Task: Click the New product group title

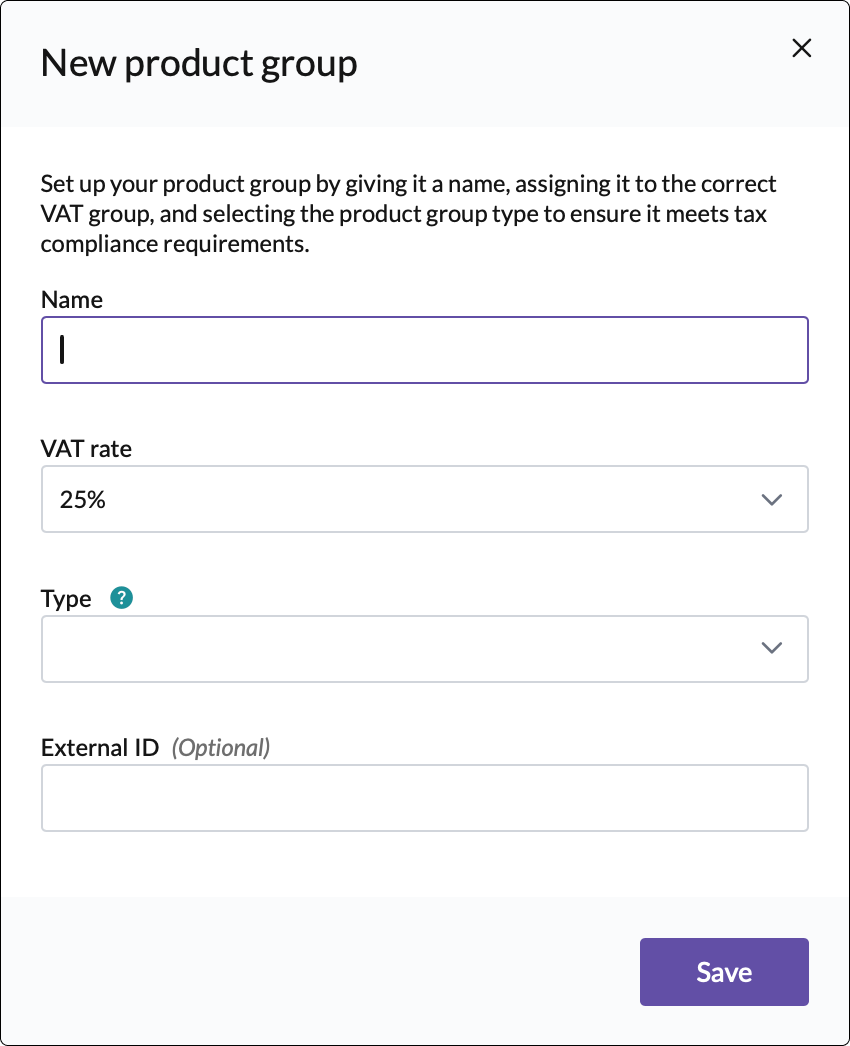Action: [198, 63]
